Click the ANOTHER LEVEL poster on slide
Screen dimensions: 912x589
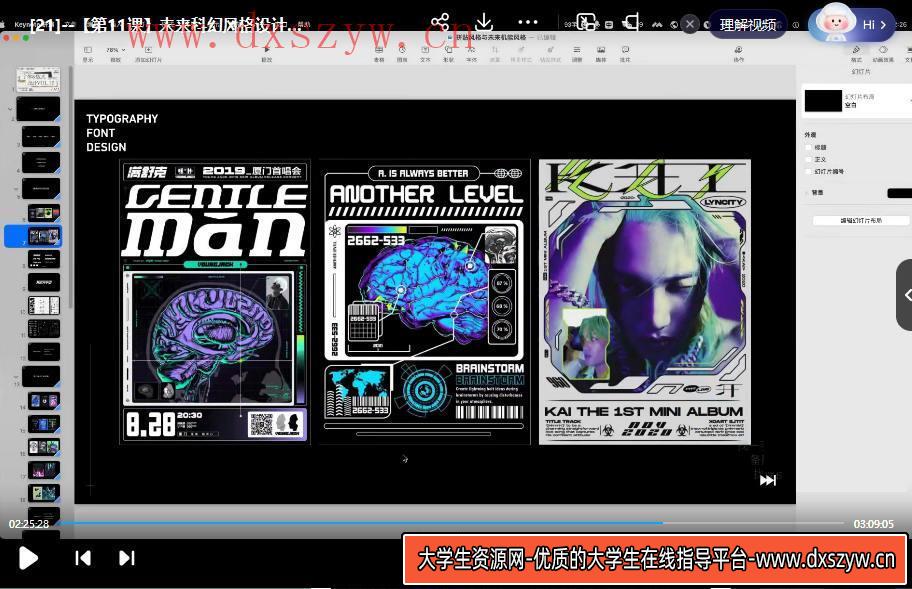click(x=425, y=302)
